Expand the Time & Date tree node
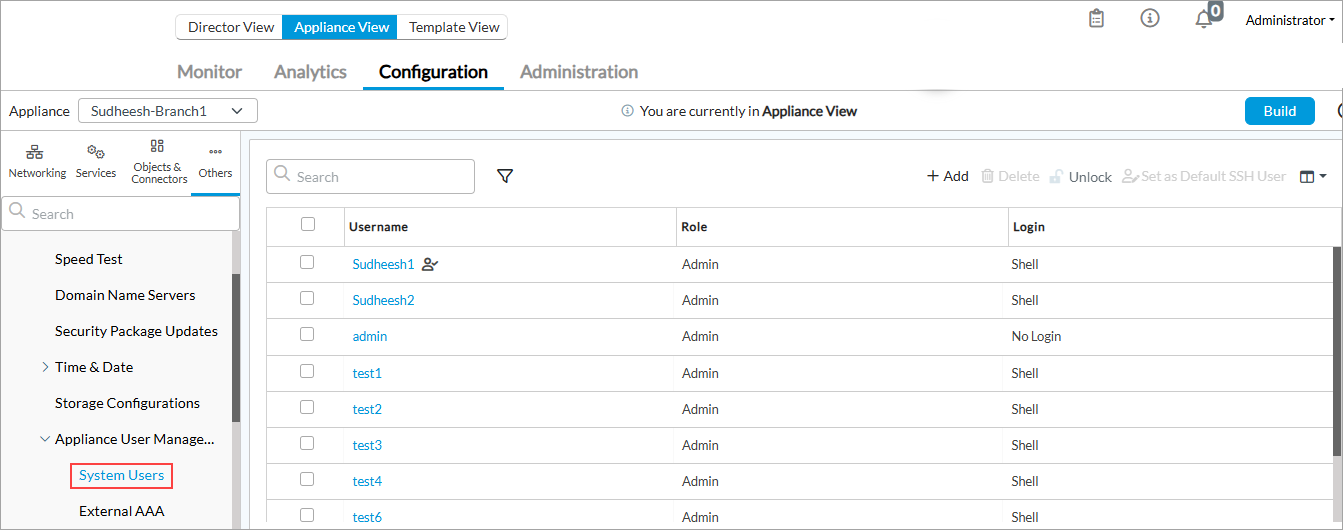 [45, 367]
